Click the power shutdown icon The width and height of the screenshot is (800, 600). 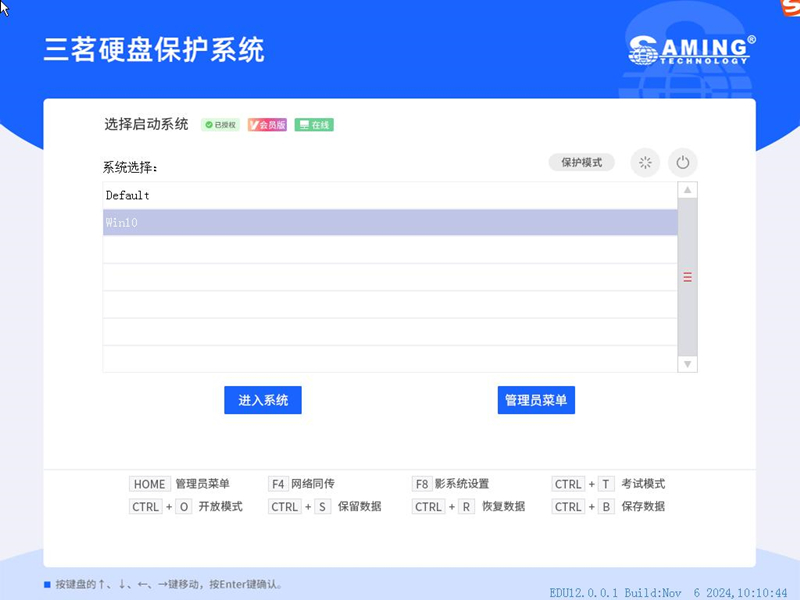point(683,162)
